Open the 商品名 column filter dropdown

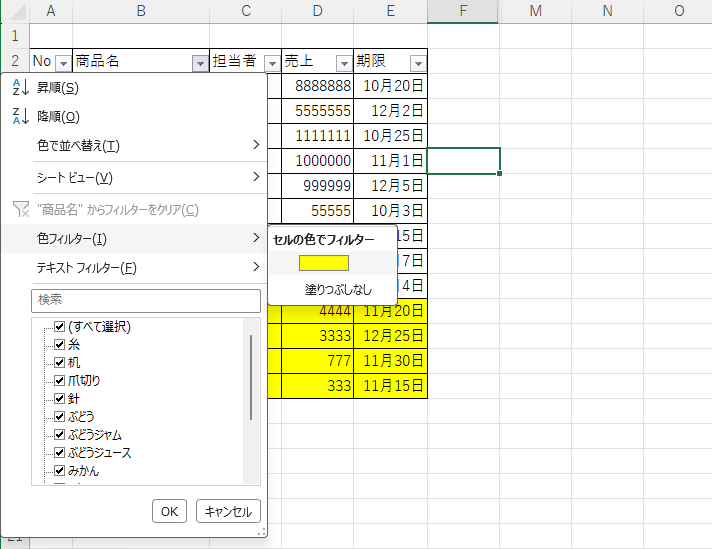click(x=200, y=64)
